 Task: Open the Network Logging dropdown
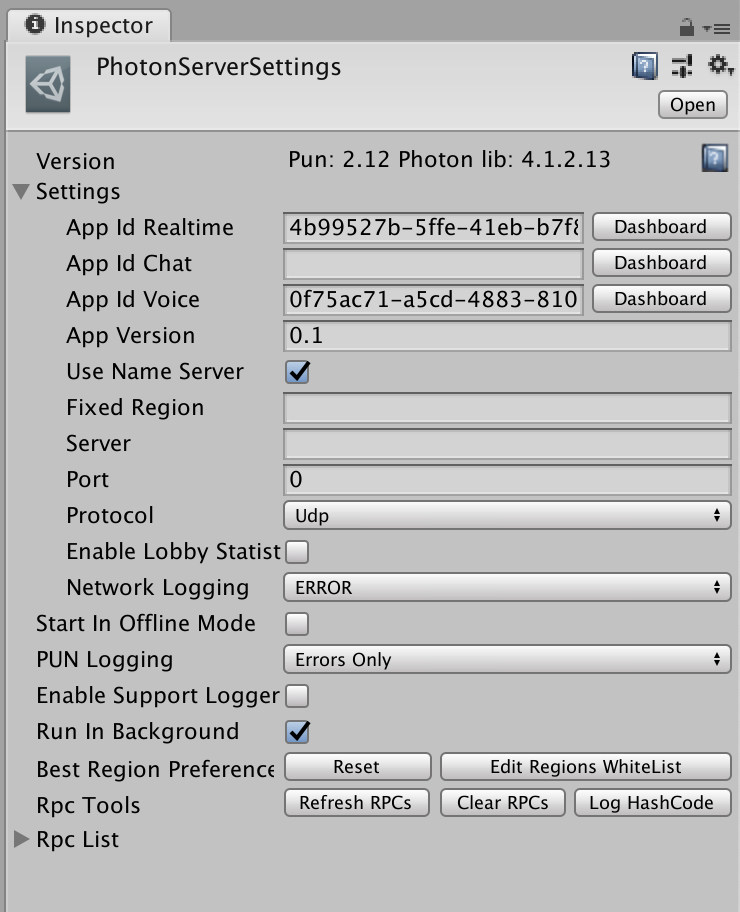(x=507, y=587)
